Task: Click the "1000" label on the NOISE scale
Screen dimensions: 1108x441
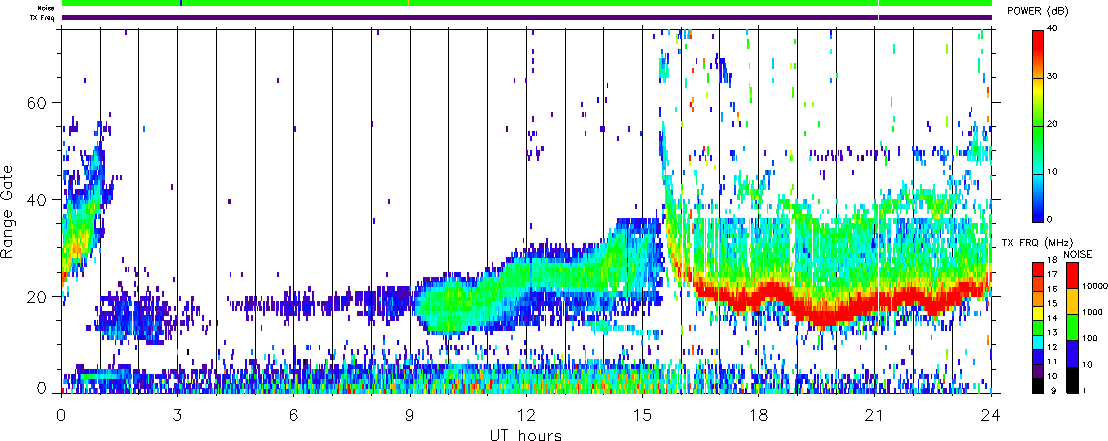Action: (1090, 311)
